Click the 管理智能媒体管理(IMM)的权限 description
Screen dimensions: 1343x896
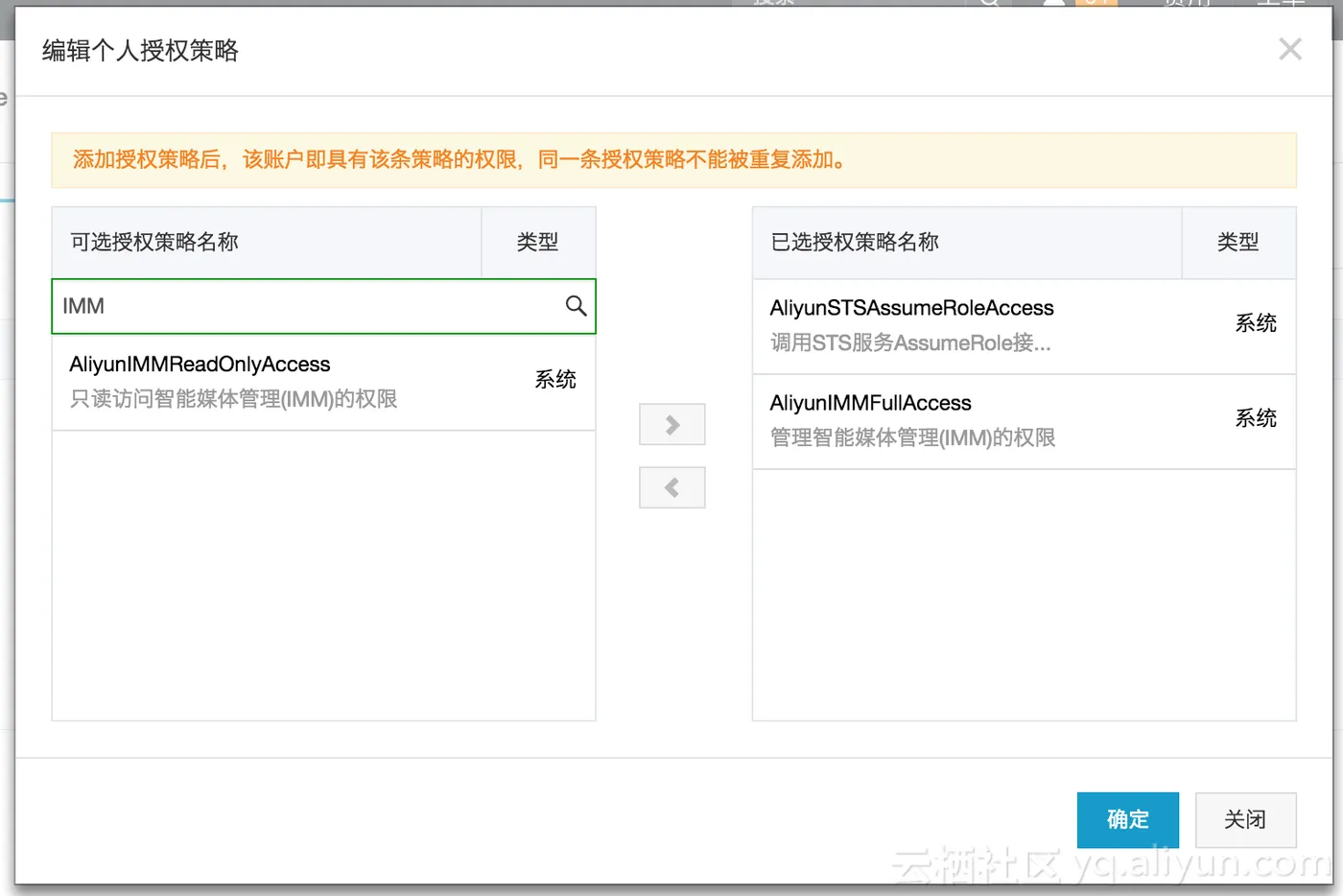912,437
